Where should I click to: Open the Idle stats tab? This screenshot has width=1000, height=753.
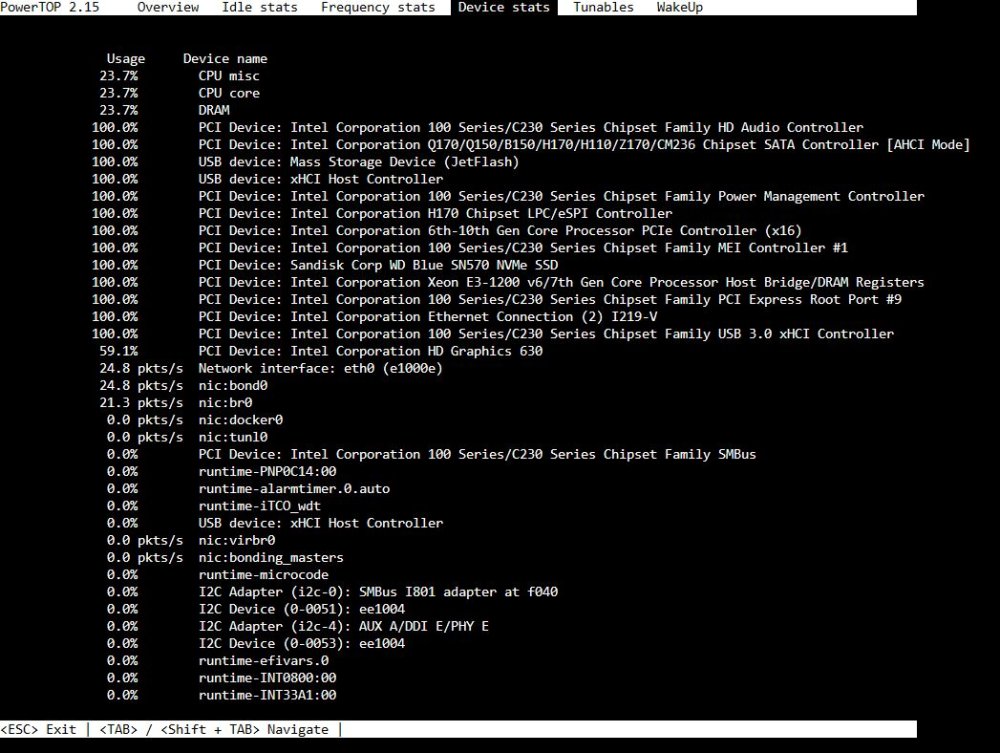(260, 8)
